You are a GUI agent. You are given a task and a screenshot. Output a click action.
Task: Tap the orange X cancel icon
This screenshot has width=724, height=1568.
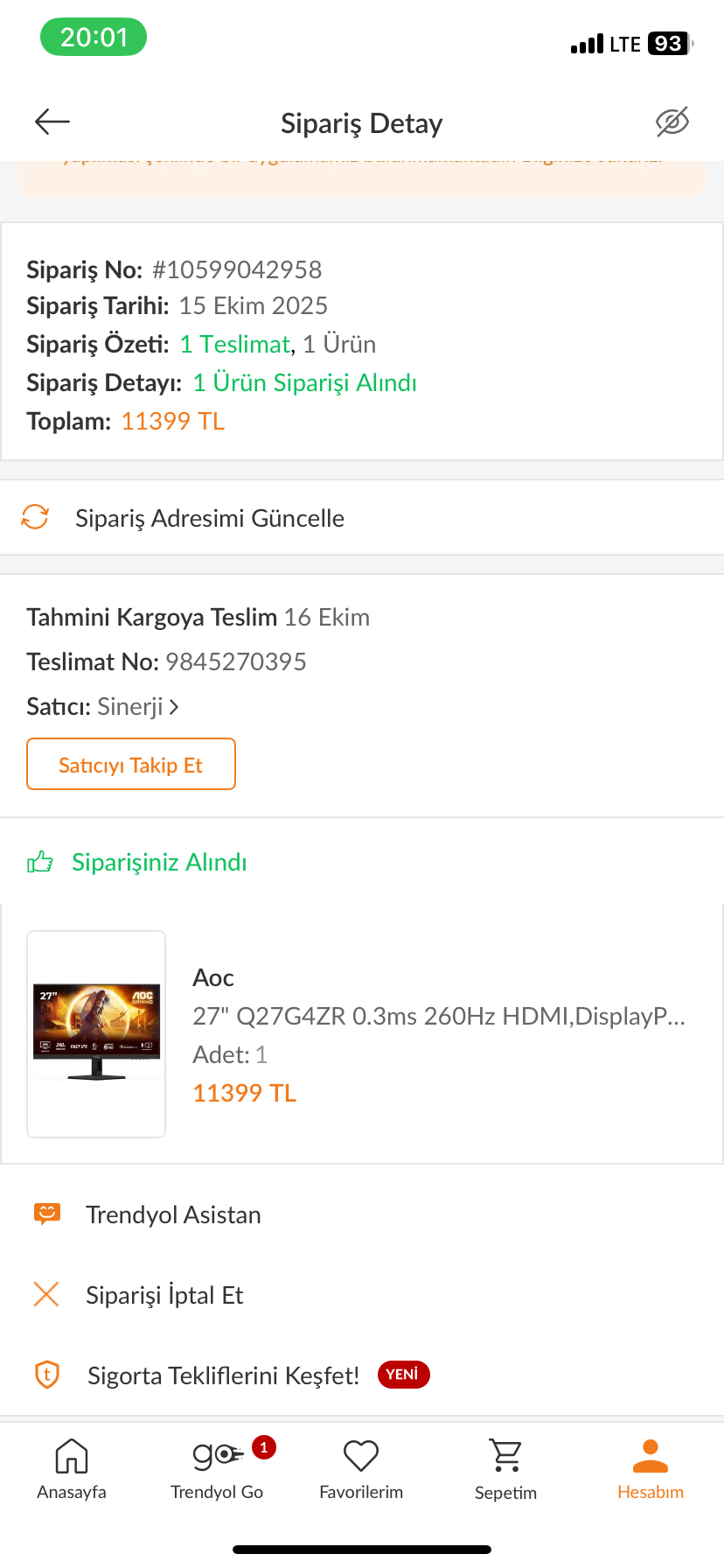pyautogui.click(x=46, y=1294)
